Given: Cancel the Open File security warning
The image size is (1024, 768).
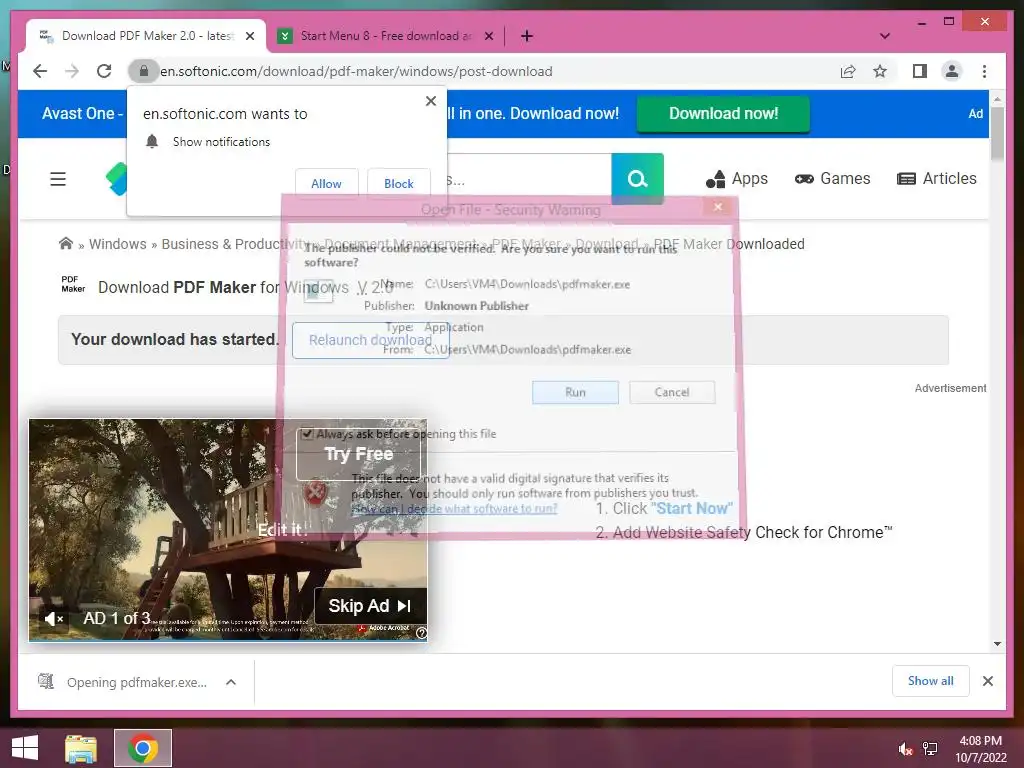Looking at the screenshot, I should tap(672, 392).
